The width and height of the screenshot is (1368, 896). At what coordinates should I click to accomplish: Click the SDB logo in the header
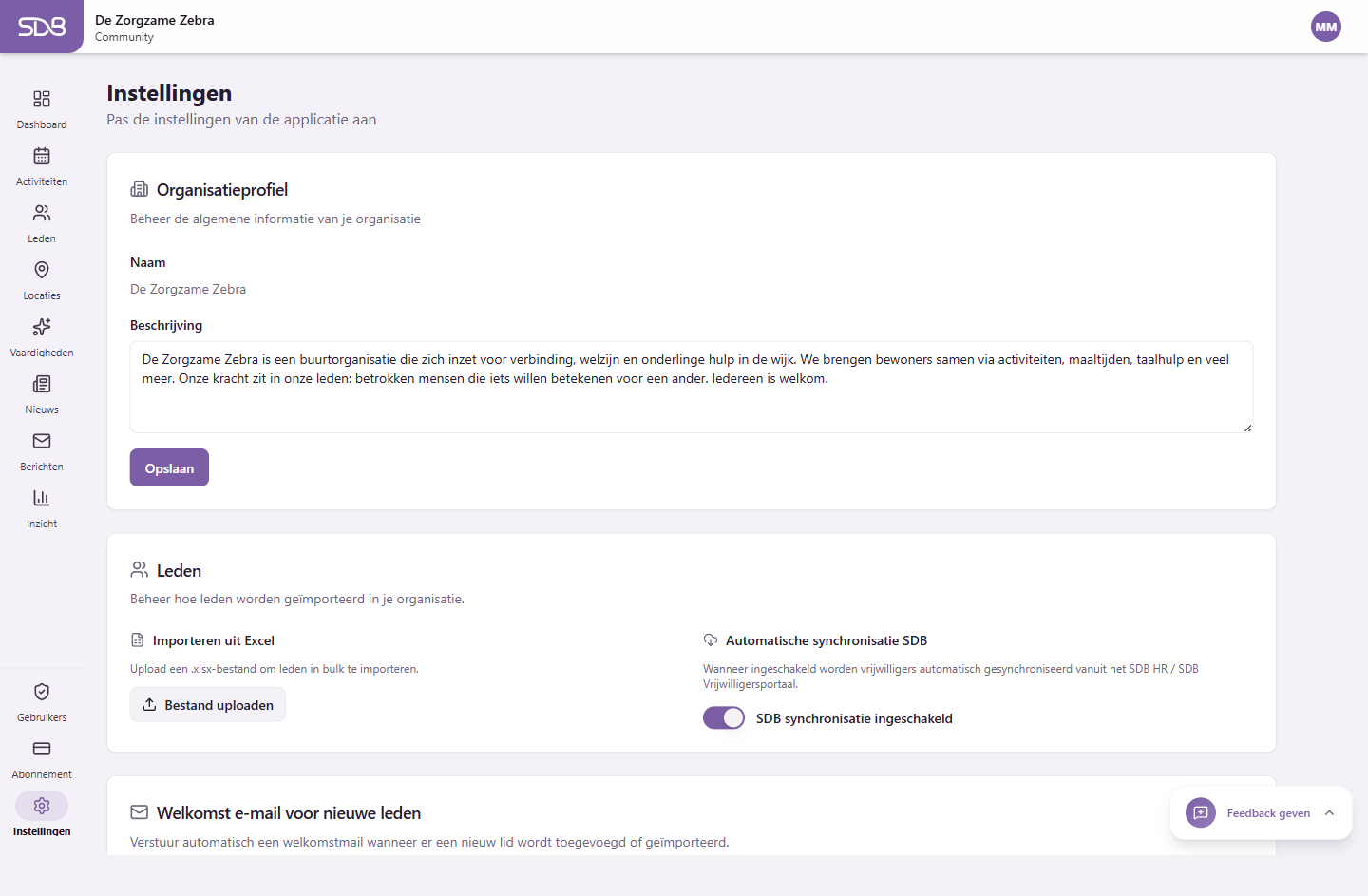pyautogui.click(x=42, y=26)
